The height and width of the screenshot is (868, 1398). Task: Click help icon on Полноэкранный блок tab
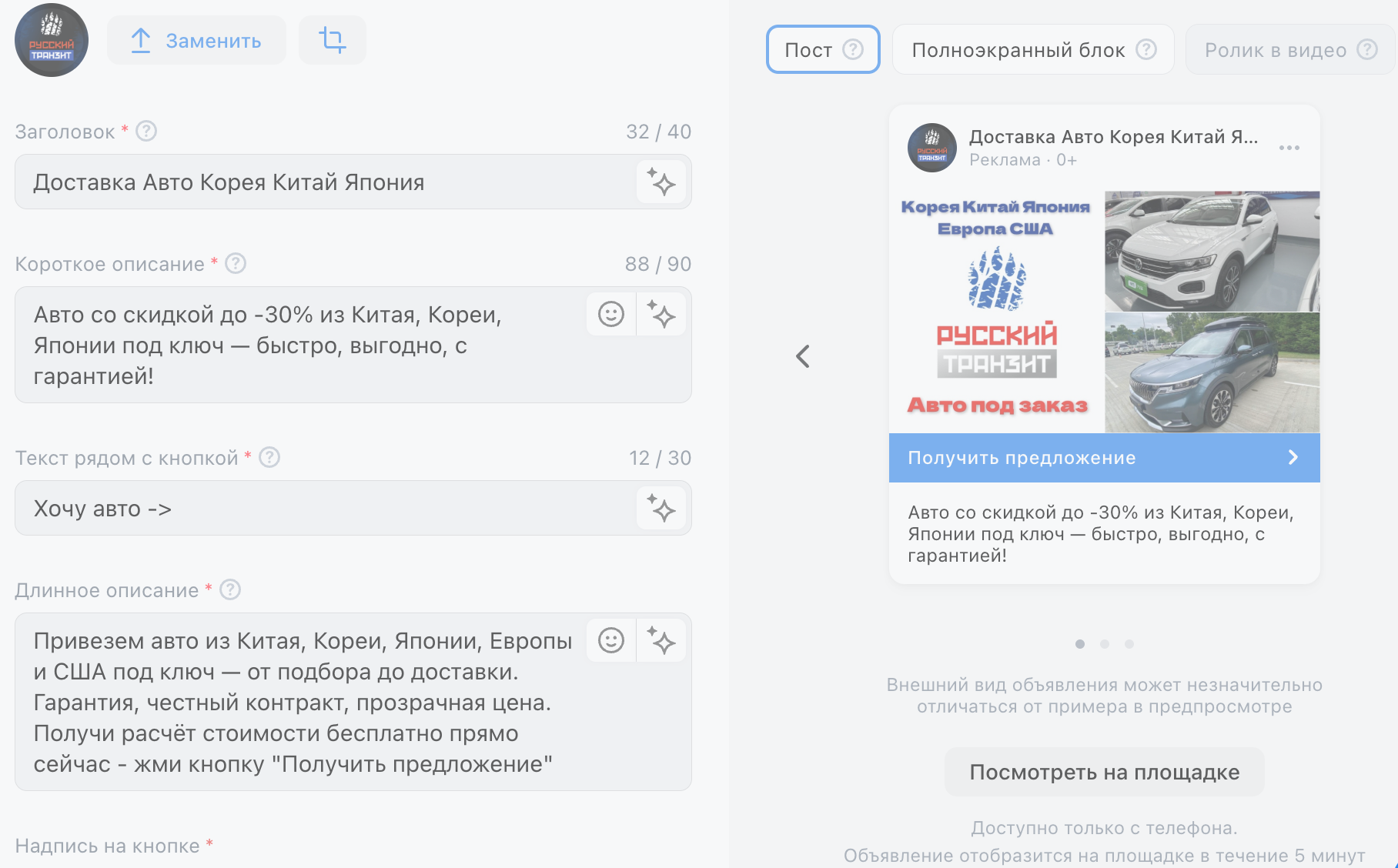click(1146, 49)
